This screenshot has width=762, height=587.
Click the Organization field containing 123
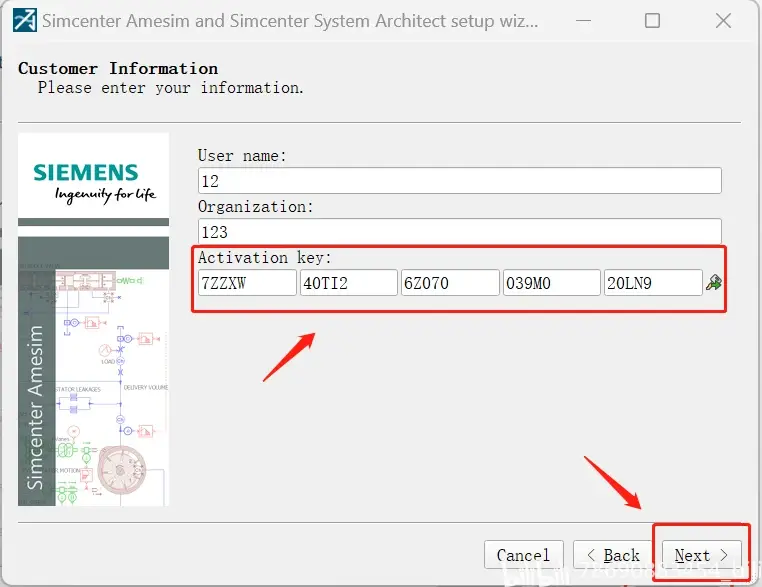[460, 232]
